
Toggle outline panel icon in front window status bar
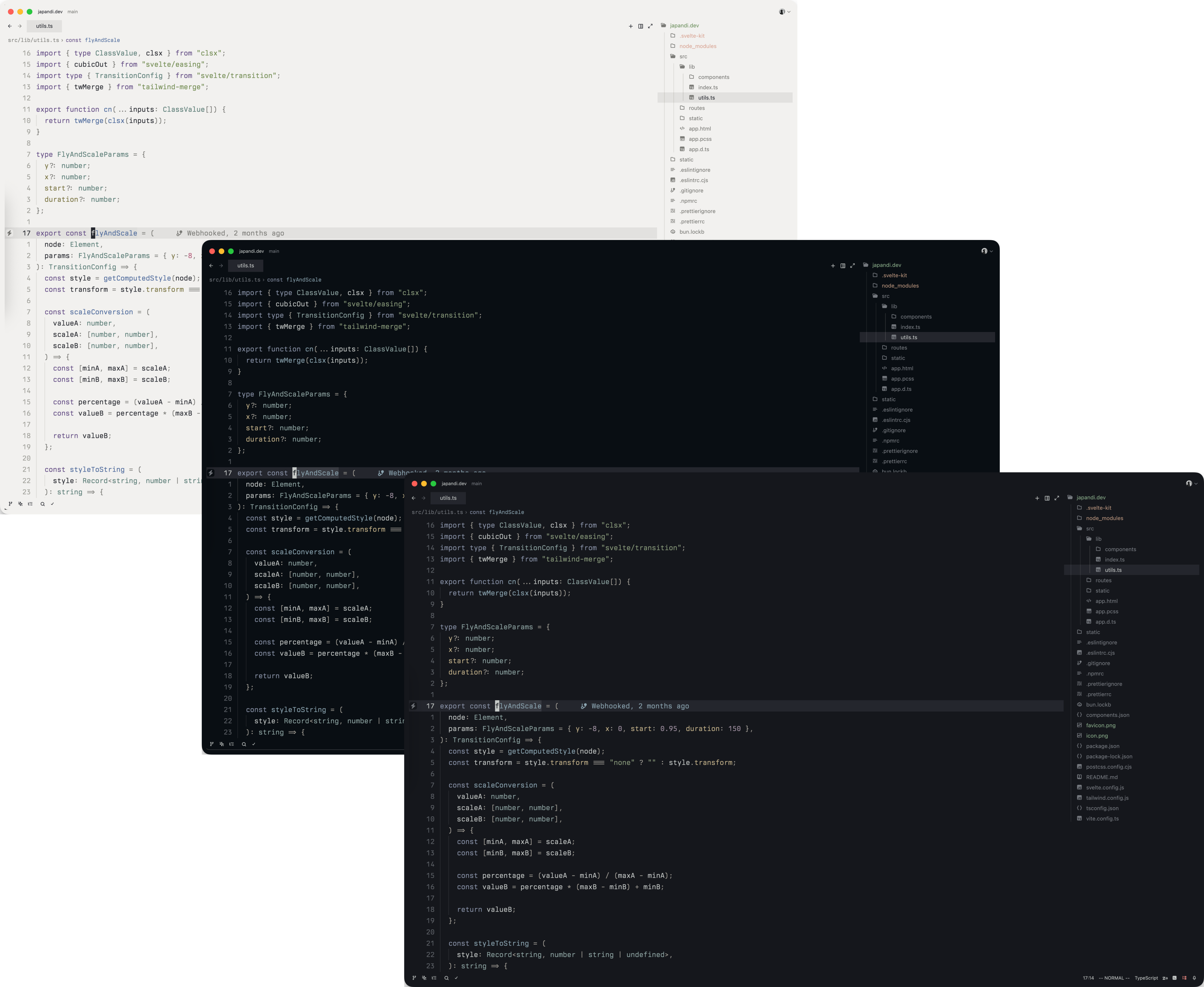pos(434,978)
